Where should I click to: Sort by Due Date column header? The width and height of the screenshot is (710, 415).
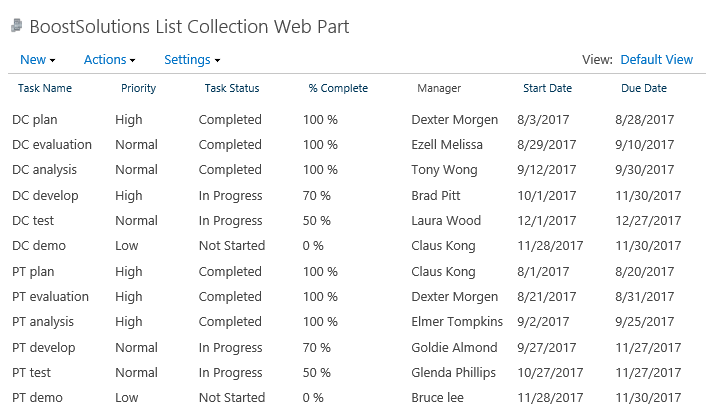[x=644, y=88]
